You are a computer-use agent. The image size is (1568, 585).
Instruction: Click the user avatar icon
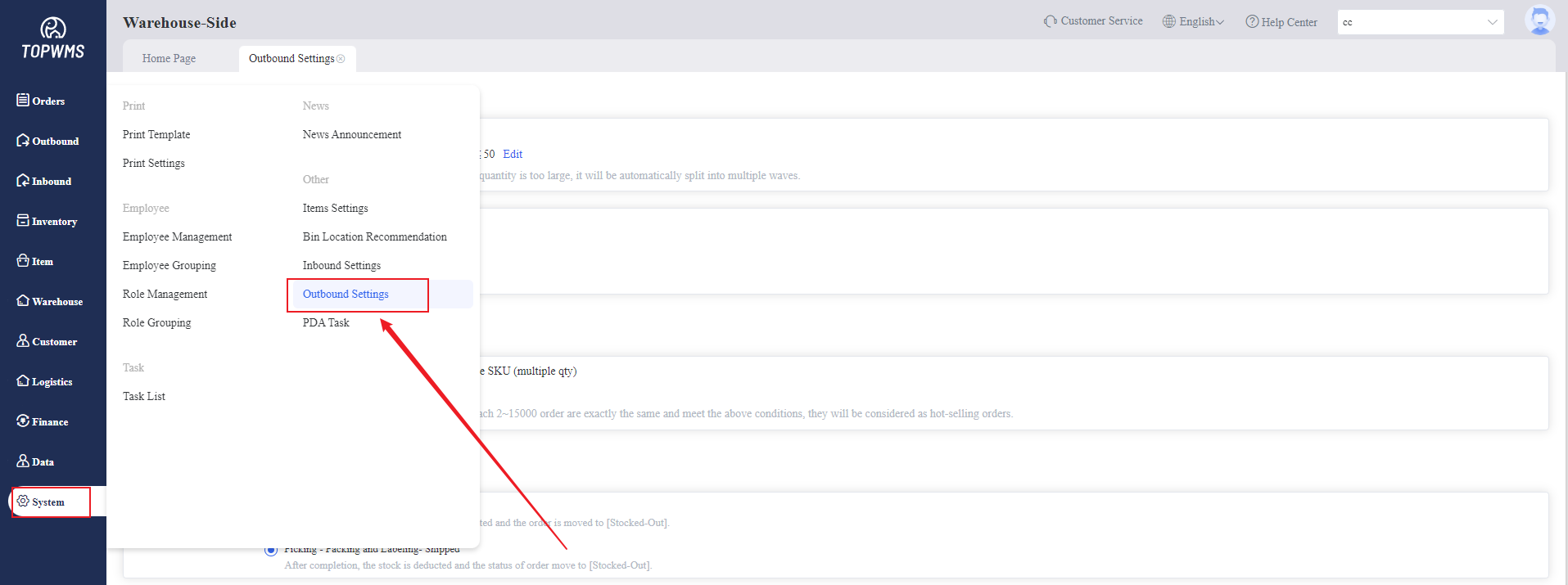[x=1539, y=20]
